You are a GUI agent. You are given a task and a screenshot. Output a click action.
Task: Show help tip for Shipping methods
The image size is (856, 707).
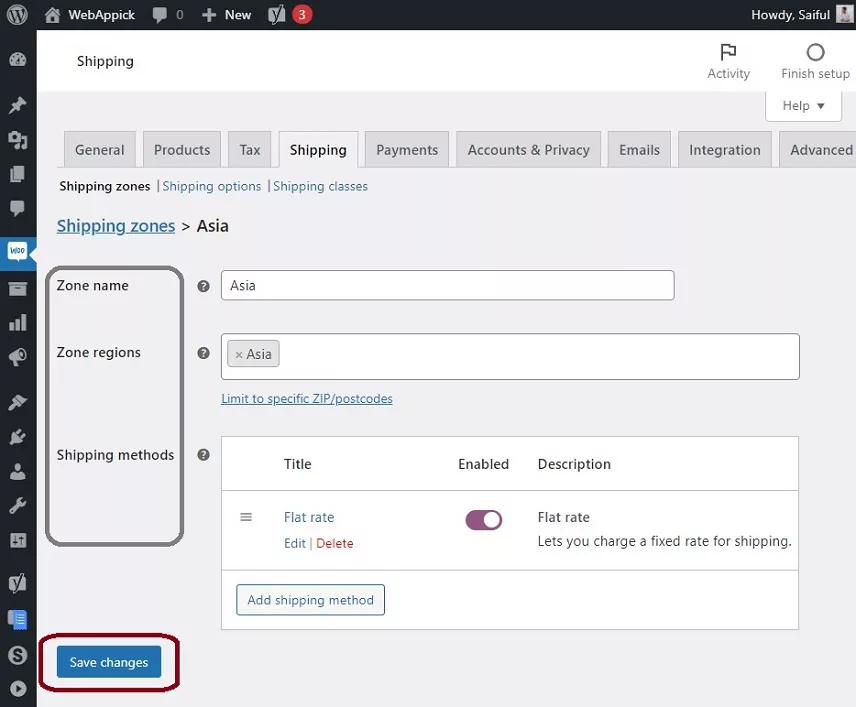pyautogui.click(x=203, y=455)
